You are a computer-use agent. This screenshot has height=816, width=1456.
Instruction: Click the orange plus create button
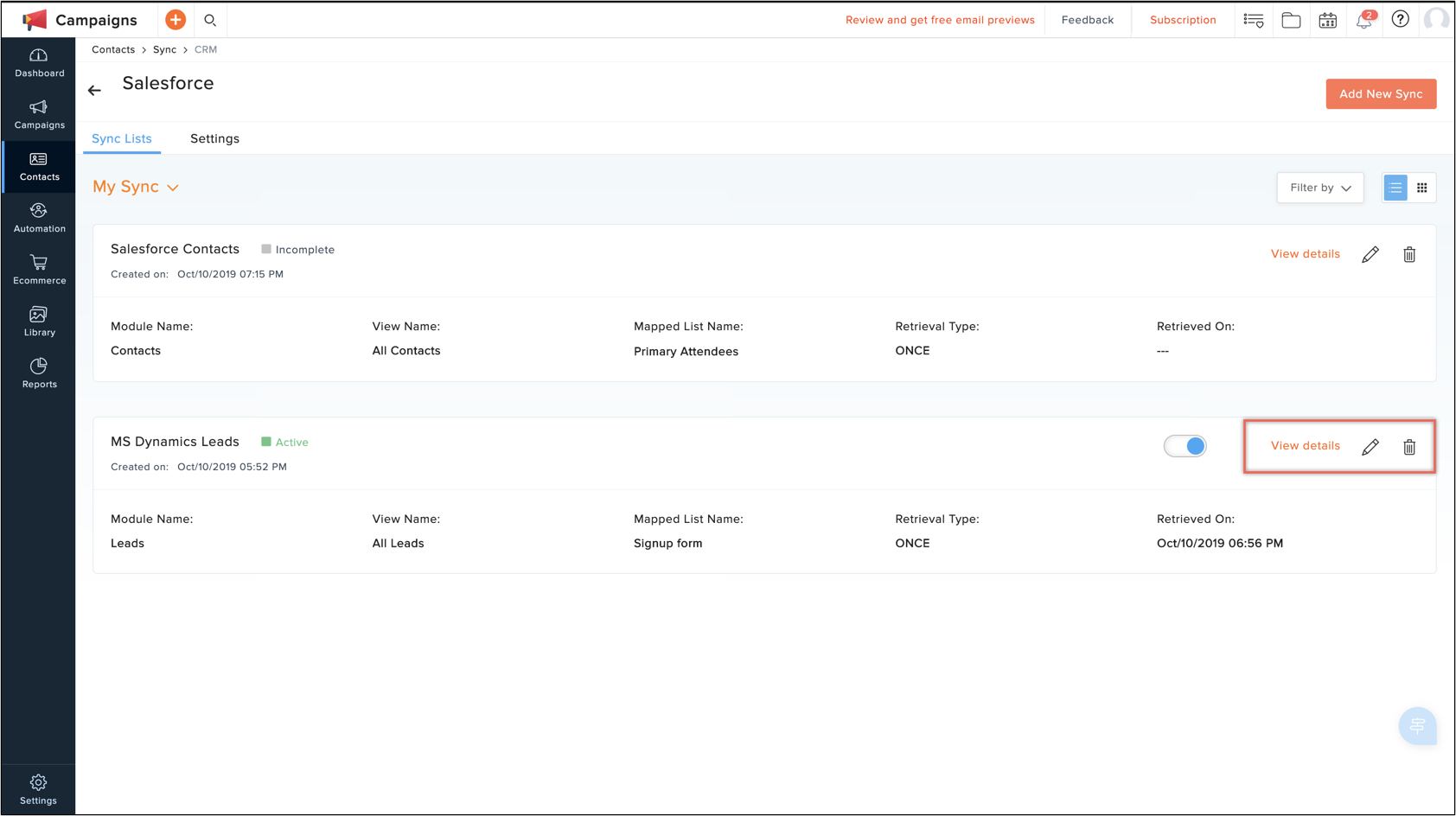point(176,20)
